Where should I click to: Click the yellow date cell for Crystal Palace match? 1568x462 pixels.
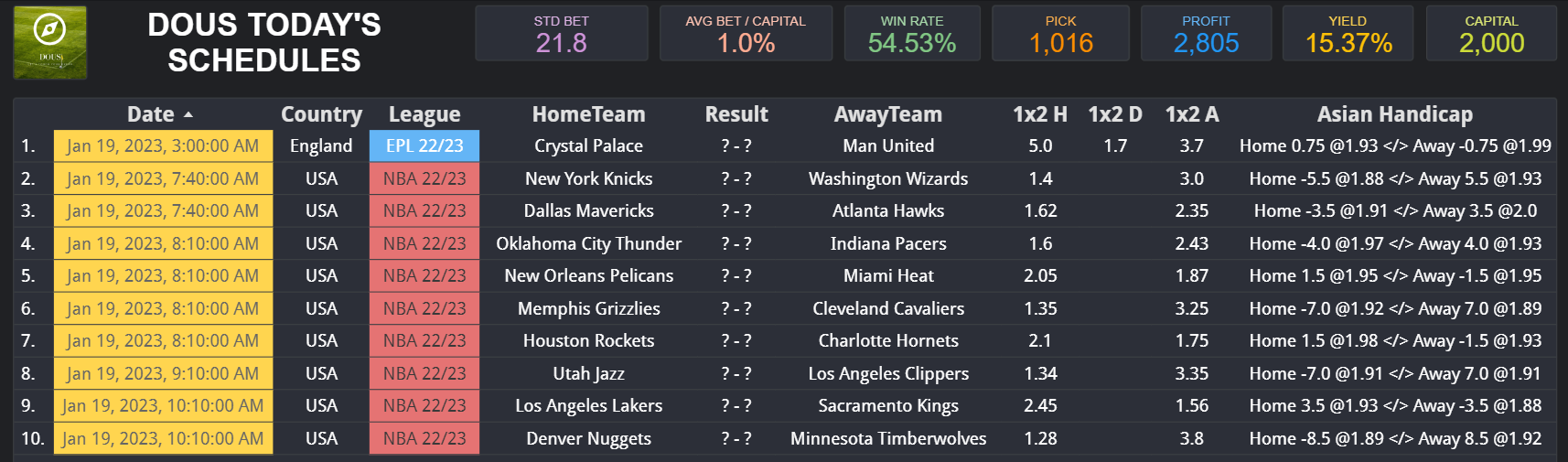coord(163,146)
